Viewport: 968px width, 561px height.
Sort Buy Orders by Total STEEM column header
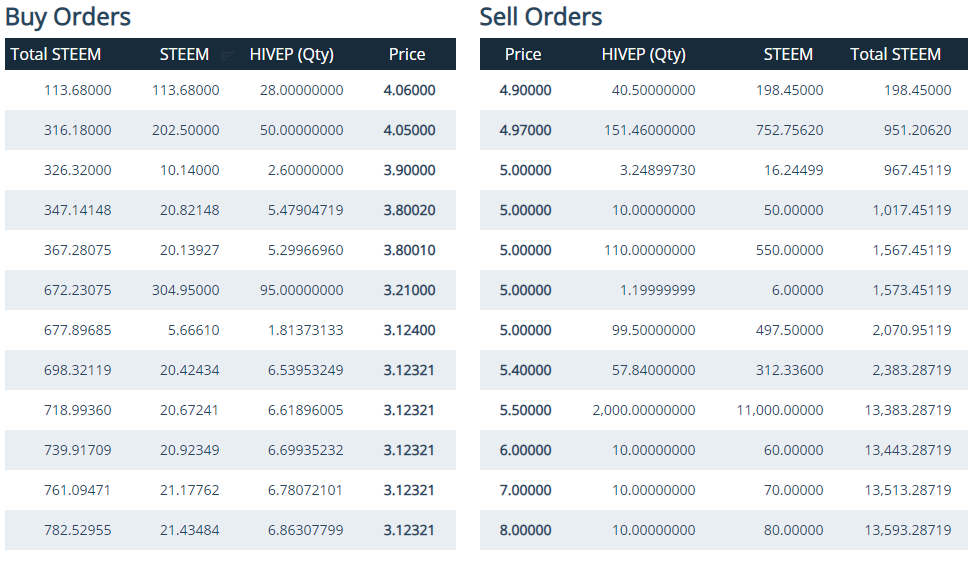point(56,54)
